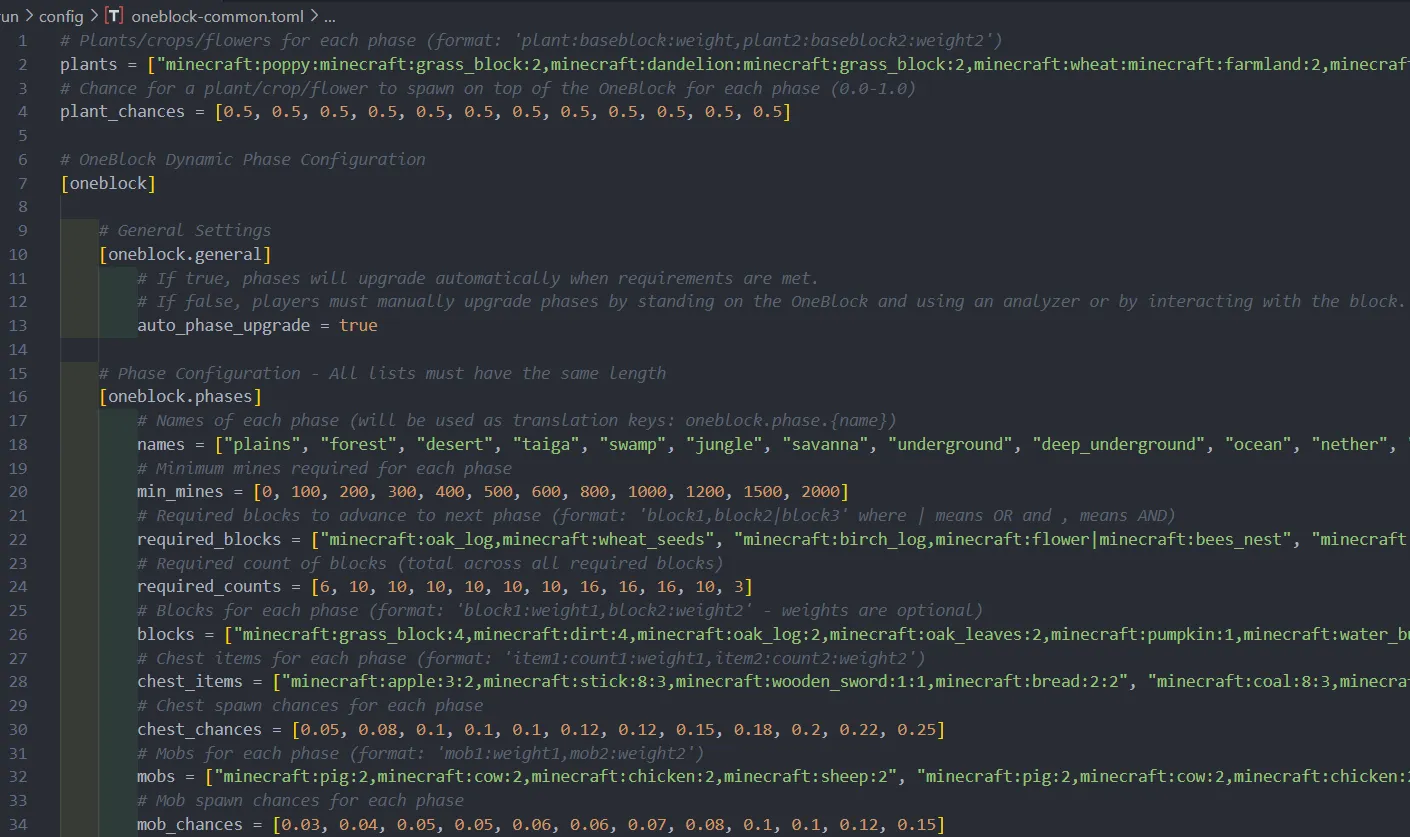Image resolution: width=1410 pixels, height=837 pixels.
Task: Click the "# Phase Configuration" comment on line 15
Action: (x=382, y=373)
